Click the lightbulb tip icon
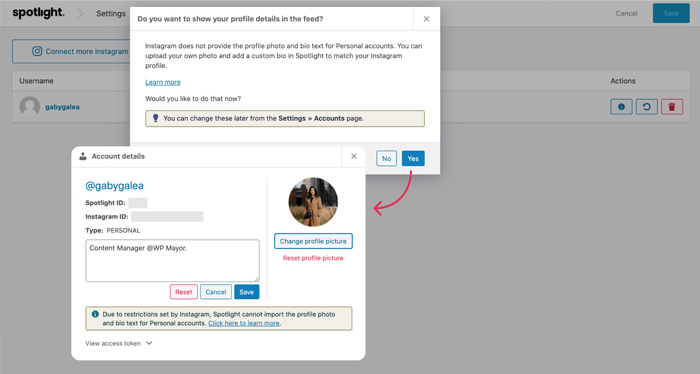Image resolution: width=700 pixels, height=374 pixels. tap(155, 118)
